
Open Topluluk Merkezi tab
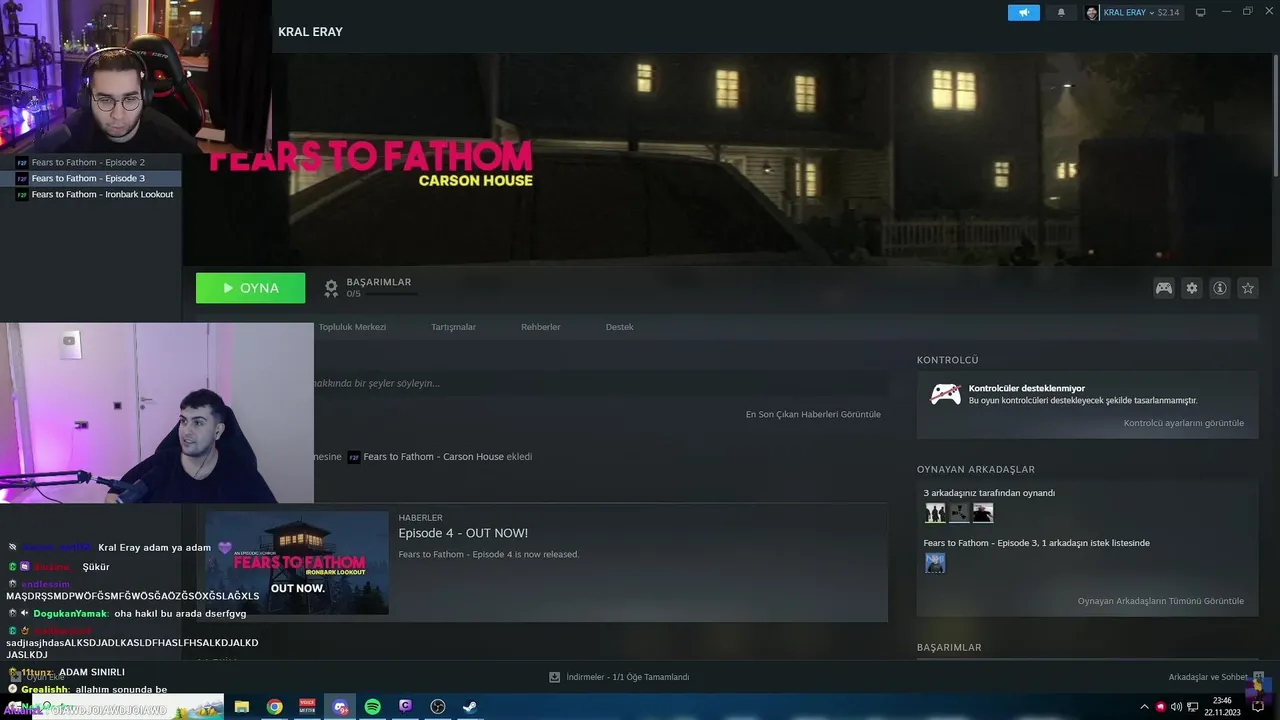click(352, 327)
